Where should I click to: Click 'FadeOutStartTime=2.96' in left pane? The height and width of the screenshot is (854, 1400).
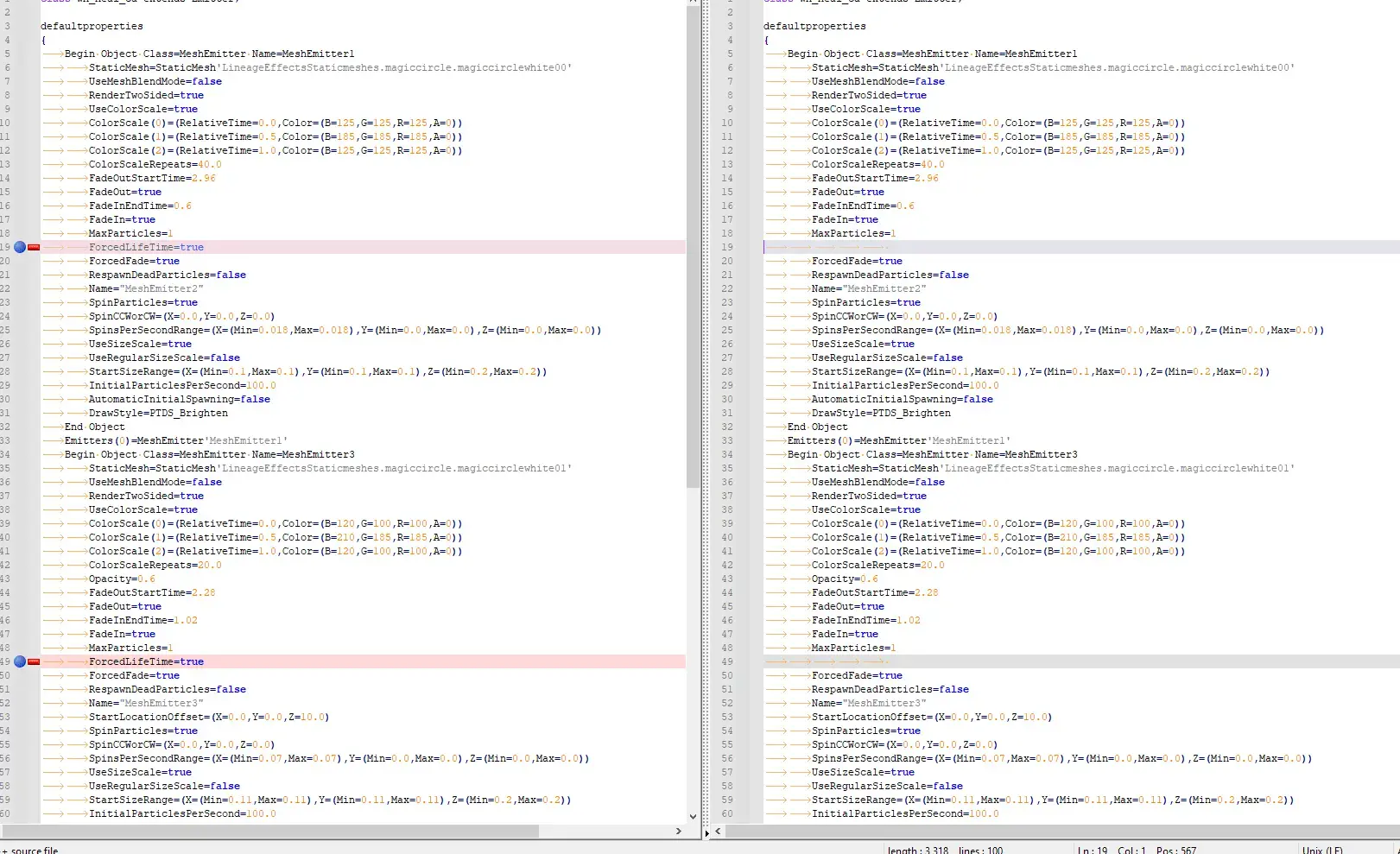coord(152,178)
